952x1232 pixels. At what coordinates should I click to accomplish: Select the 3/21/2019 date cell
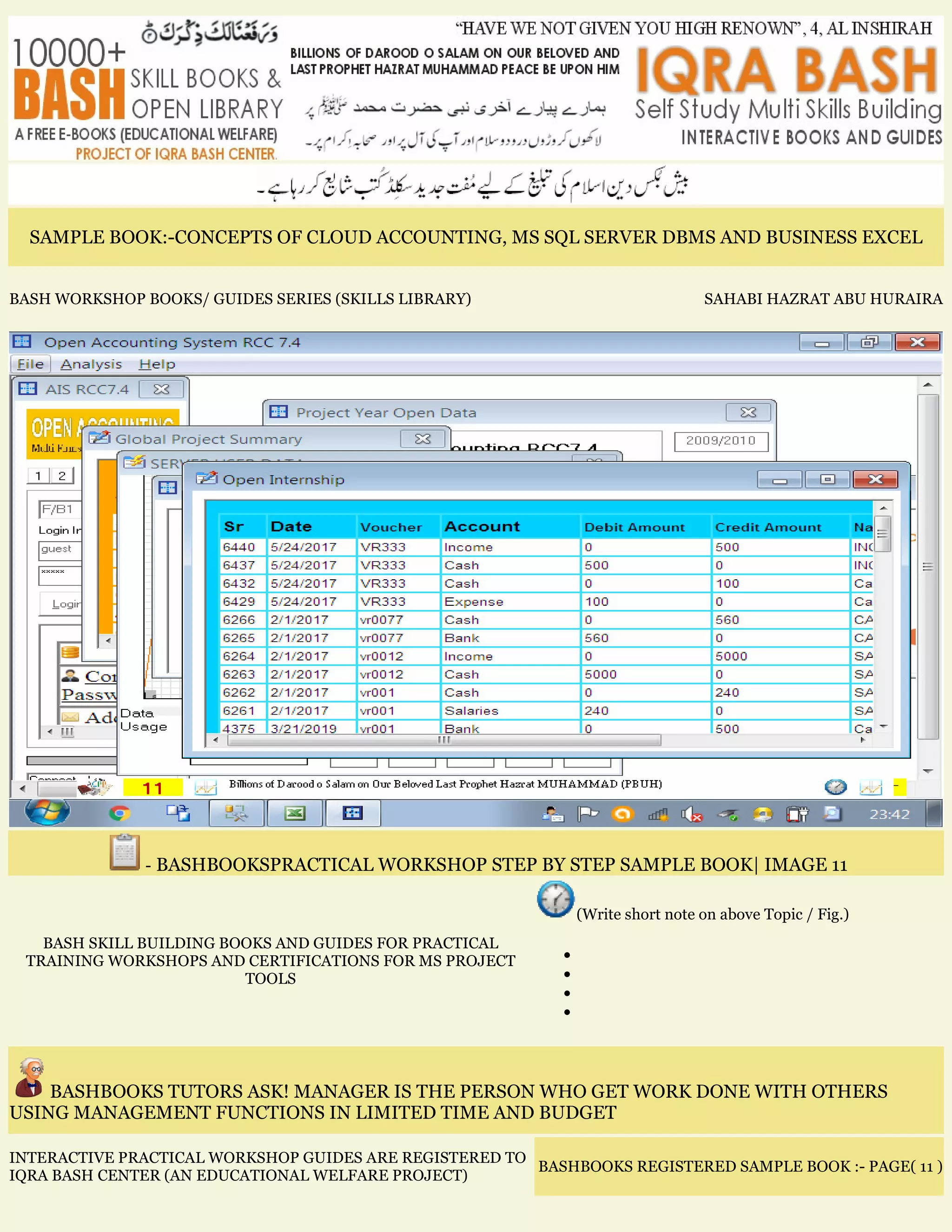pos(311,728)
